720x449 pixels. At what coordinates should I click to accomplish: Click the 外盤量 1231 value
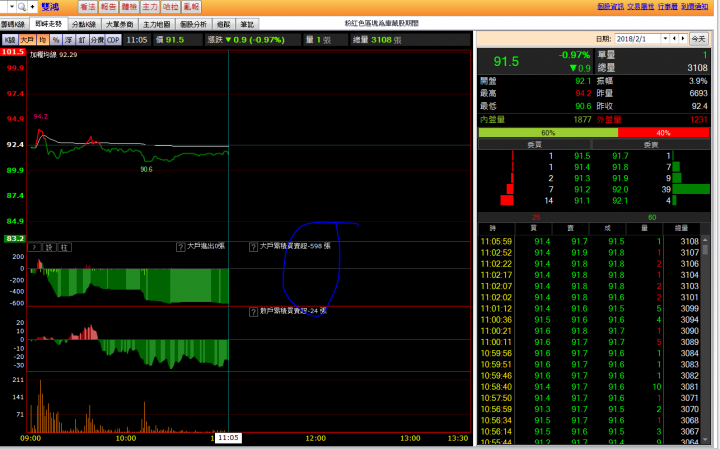click(x=698, y=119)
